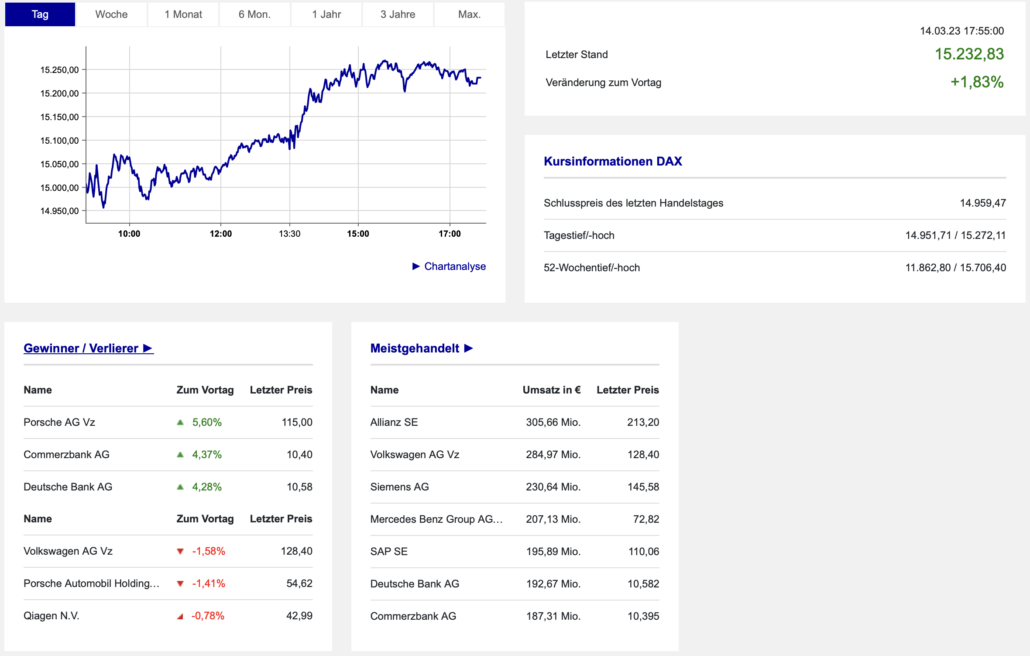The height and width of the screenshot is (656, 1030).
Task: Select Deutsche Bank AG in Meistgehandelt table
Action: (414, 584)
